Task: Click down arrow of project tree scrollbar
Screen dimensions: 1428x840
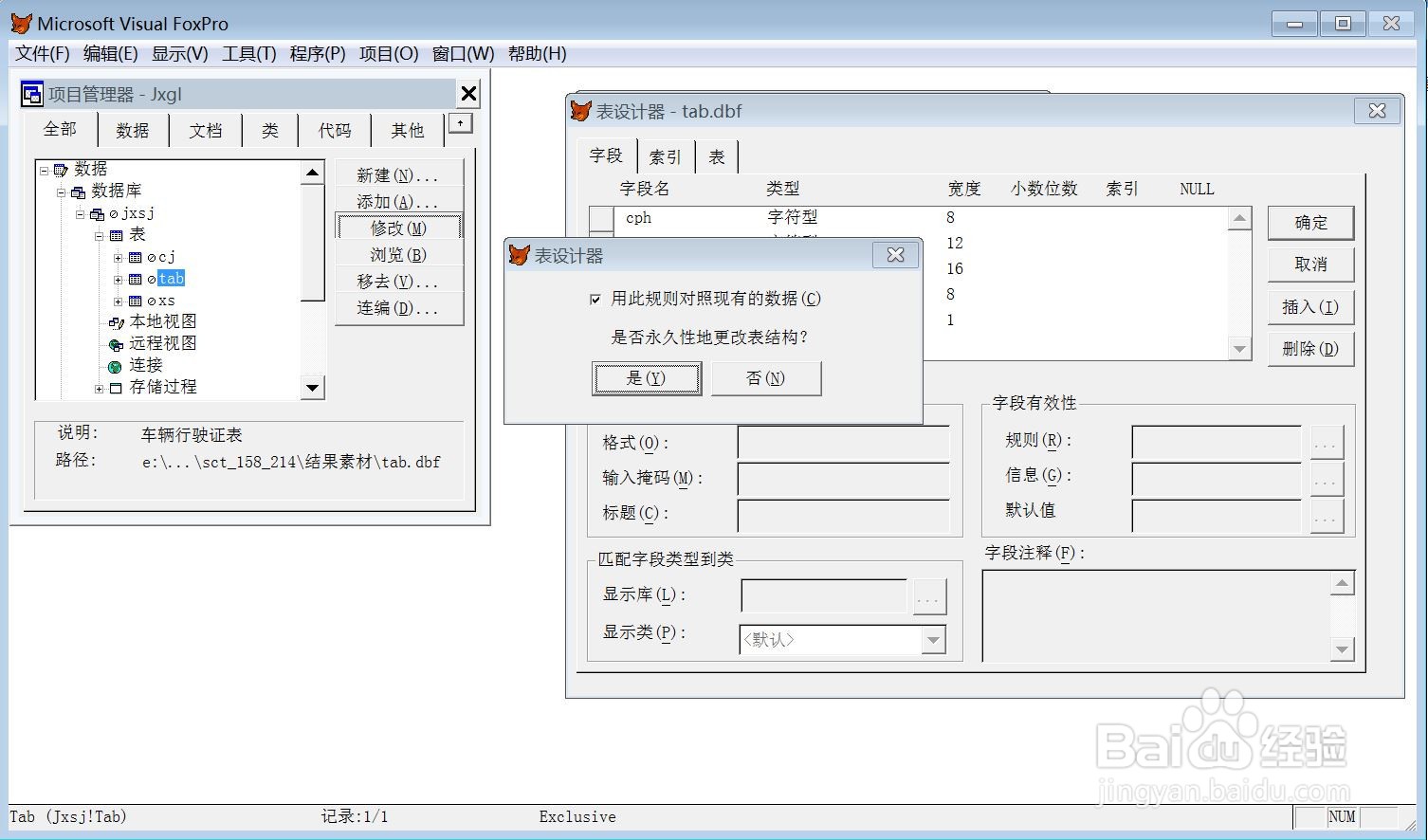Action: pos(312,387)
